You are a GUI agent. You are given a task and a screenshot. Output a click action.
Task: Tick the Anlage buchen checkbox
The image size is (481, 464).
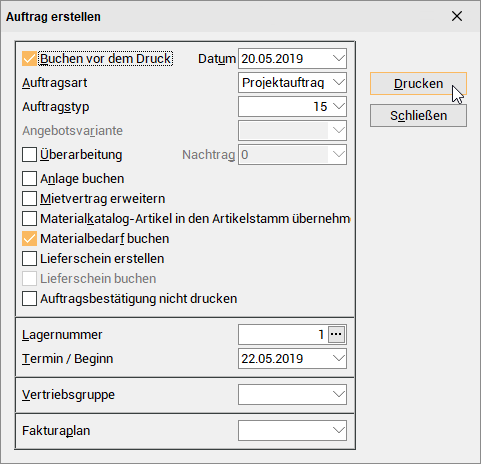(x=29, y=179)
